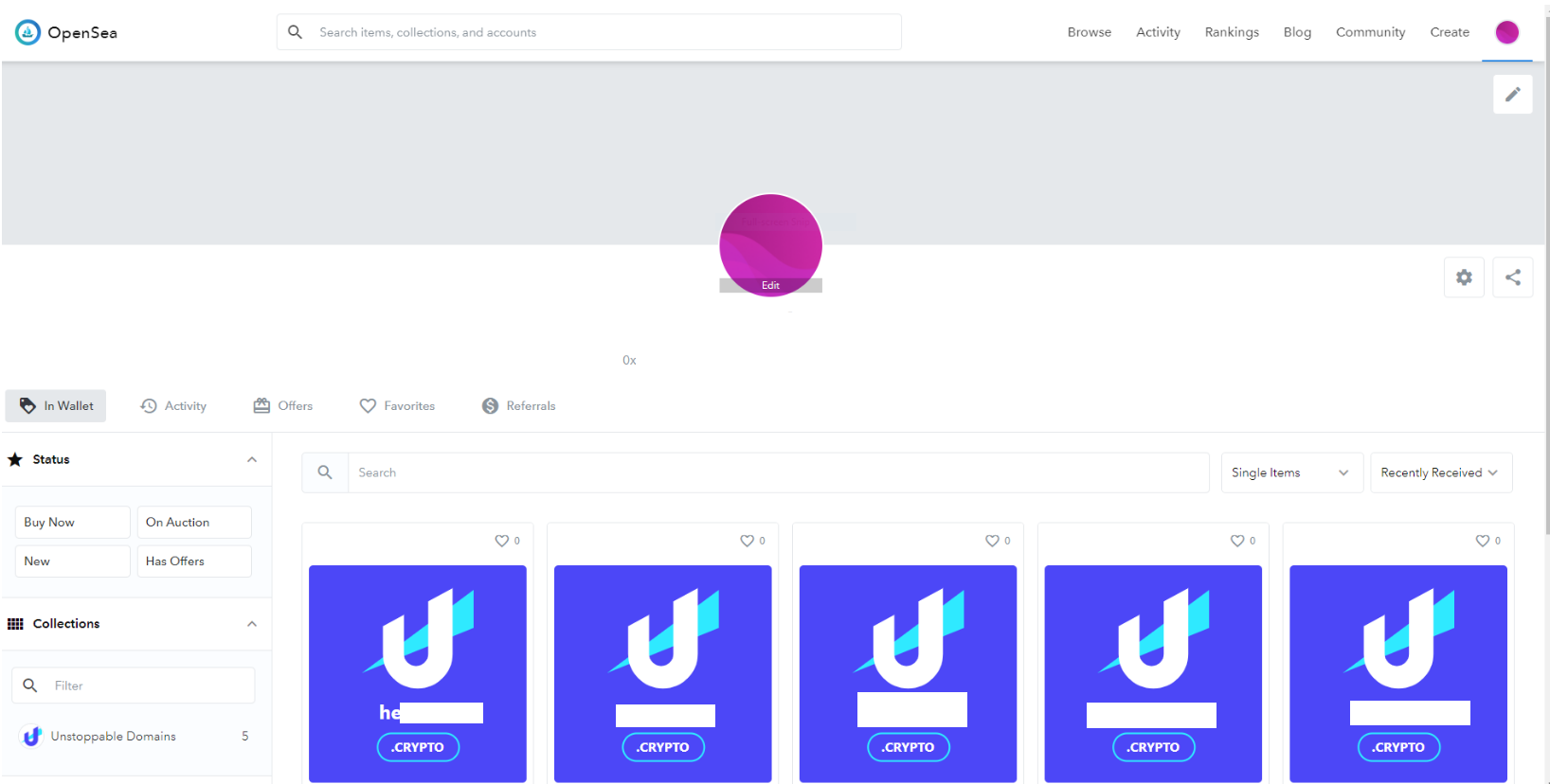
Task: Switch to the Favorites tab
Action: [x=397, y=406]
